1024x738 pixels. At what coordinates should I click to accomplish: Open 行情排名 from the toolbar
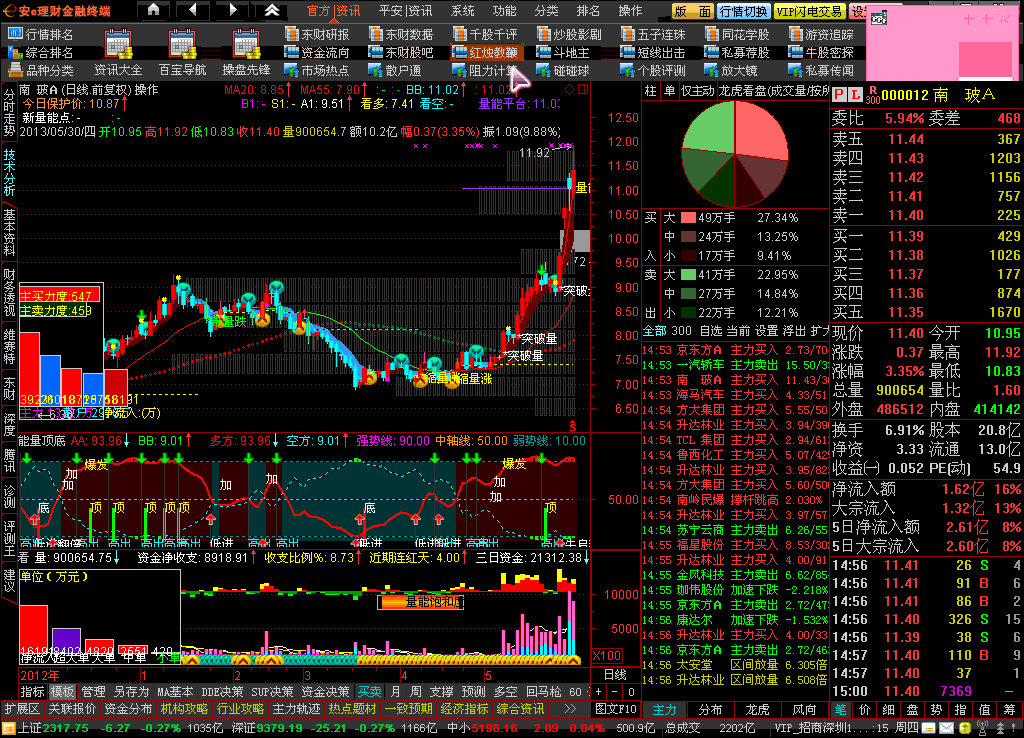coord(40,35)
